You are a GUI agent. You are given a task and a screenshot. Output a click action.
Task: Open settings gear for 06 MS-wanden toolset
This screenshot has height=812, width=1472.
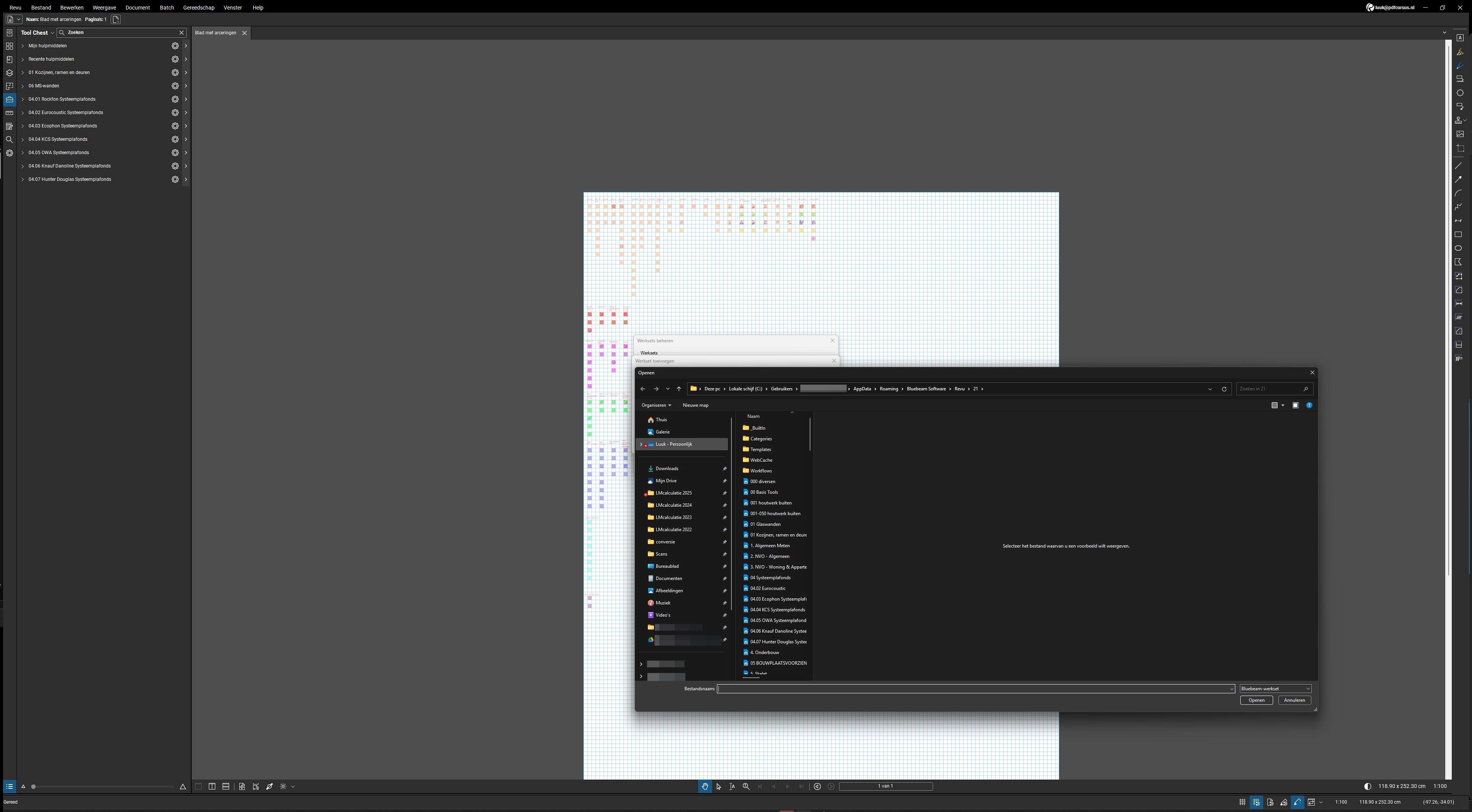click(176, 86)
